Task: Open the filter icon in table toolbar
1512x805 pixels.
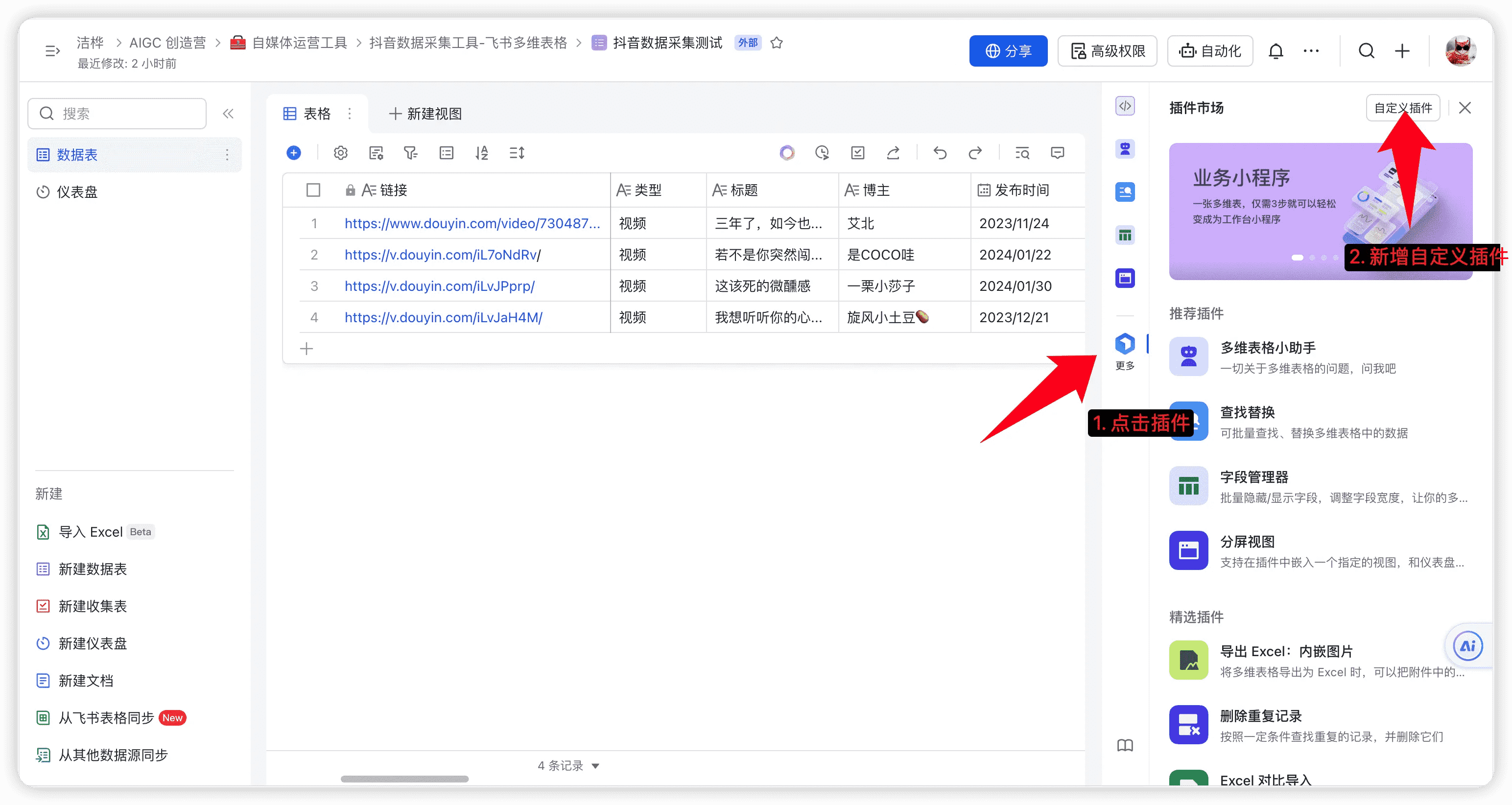Action: 411,153
